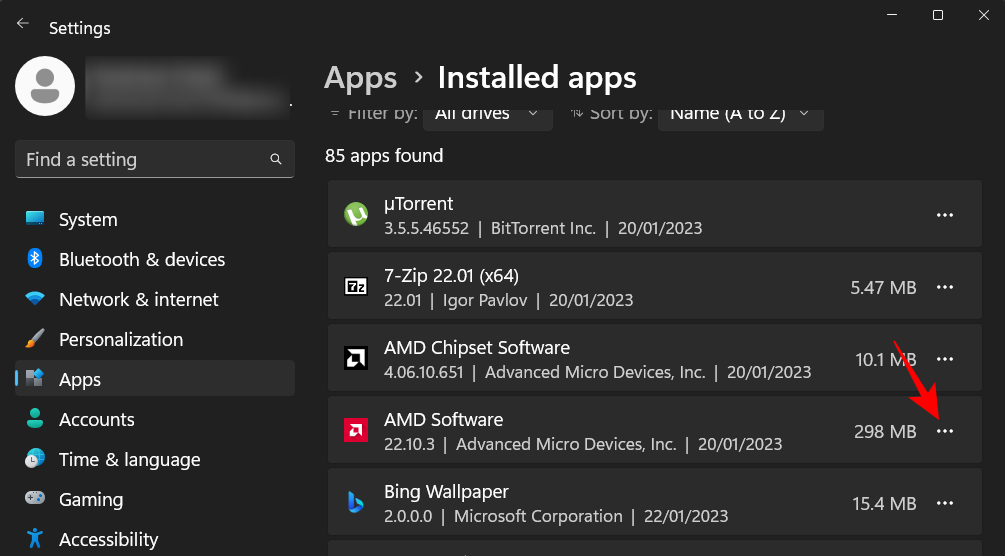
Task: Open µTorrent three-dot options menu
Action: [944, 215]
